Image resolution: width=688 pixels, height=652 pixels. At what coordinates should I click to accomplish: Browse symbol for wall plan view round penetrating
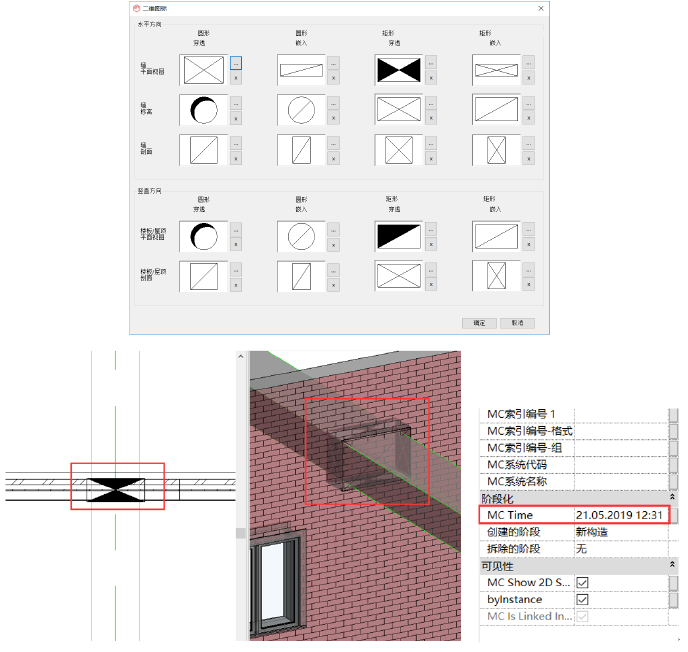pyautogui.click(x=236, y=63)
